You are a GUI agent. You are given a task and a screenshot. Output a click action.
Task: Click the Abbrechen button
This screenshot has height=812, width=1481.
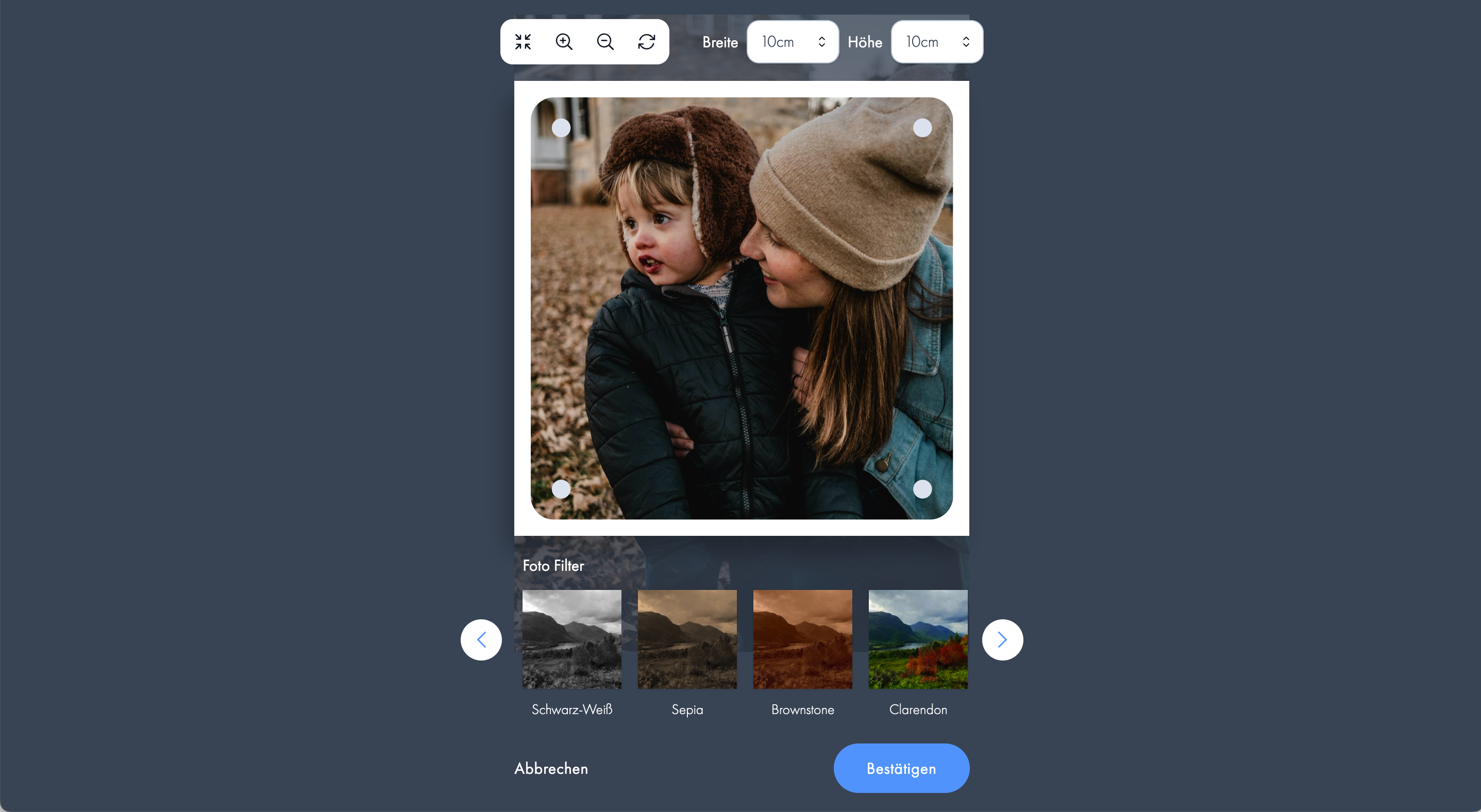click(x=551, y=768)
